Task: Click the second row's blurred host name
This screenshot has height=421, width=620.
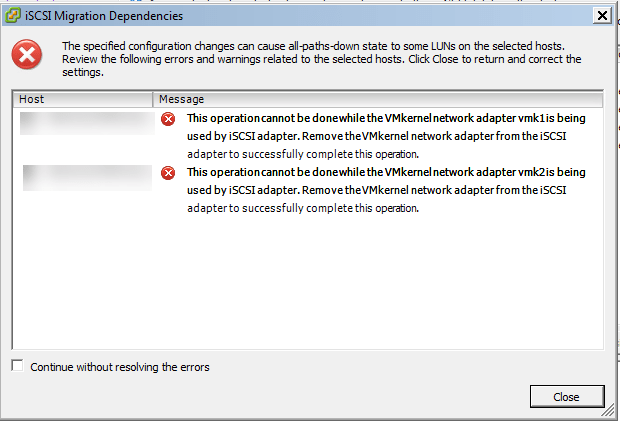Action: tap(82, 178)
